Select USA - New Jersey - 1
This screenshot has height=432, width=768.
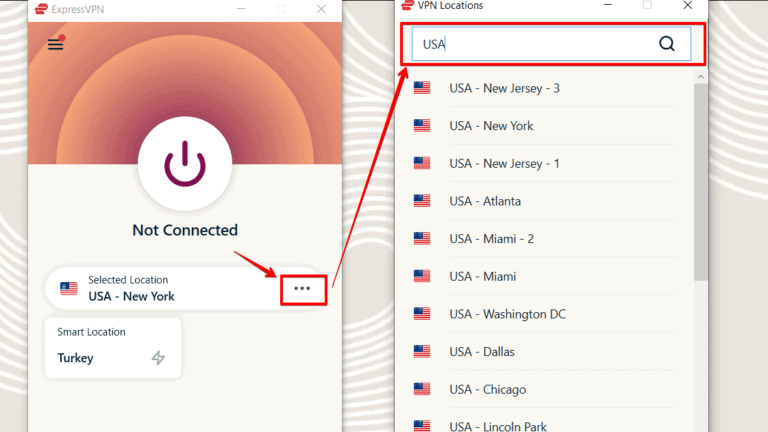[x=504, y=164]
